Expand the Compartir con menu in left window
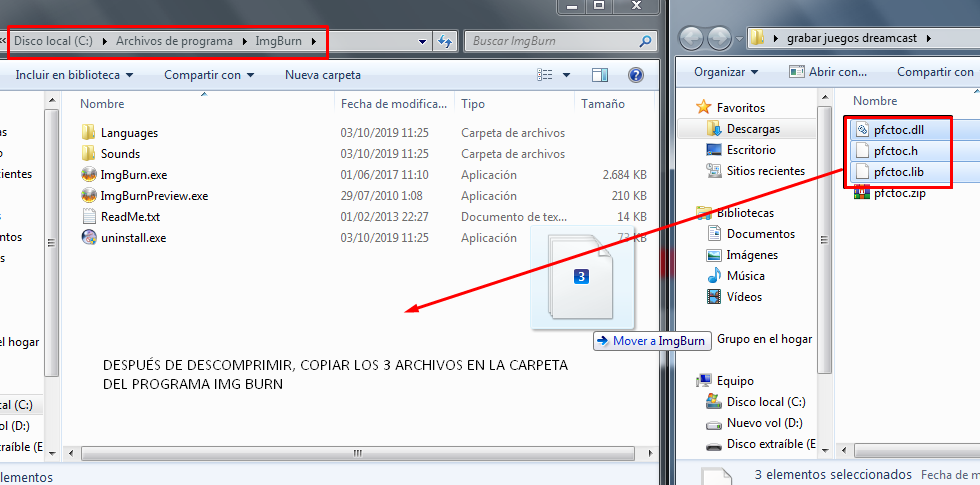The width and height of the screenshot is (980, 485). tap(209, 75)
